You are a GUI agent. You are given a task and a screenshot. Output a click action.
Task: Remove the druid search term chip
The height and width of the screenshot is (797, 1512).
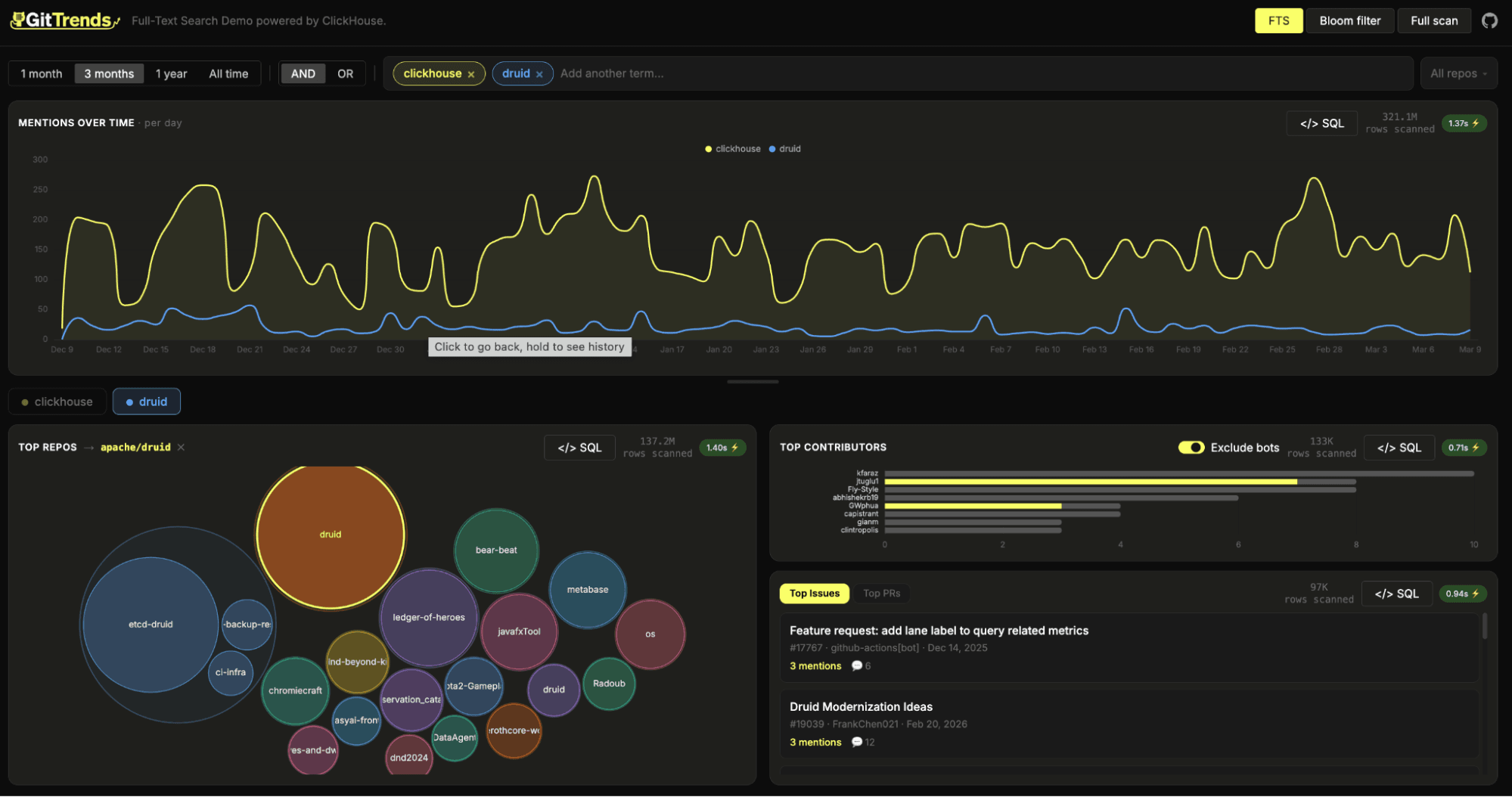click(x=539, y=74)
